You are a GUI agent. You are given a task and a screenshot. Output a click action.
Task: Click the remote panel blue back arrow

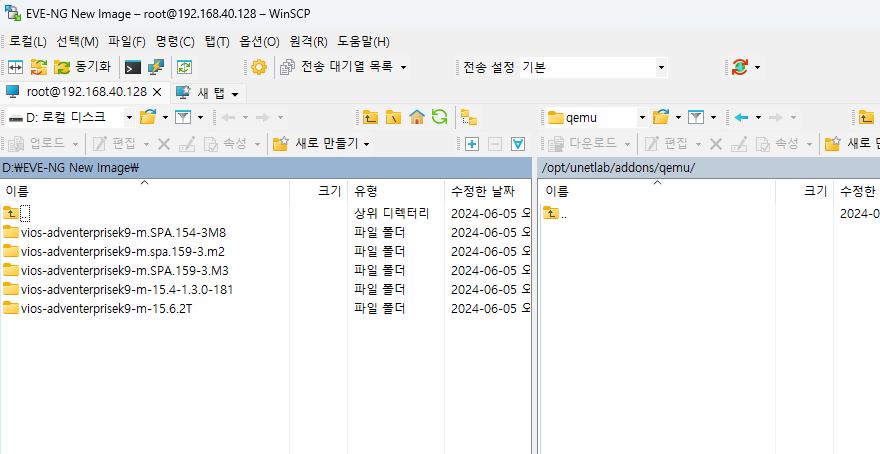[x=741, y=117]
